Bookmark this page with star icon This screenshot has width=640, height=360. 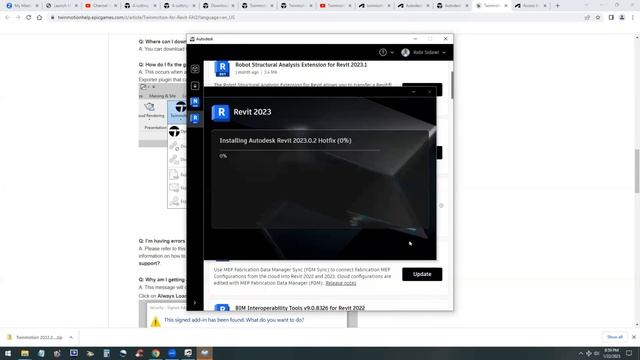tap(598, 18)
